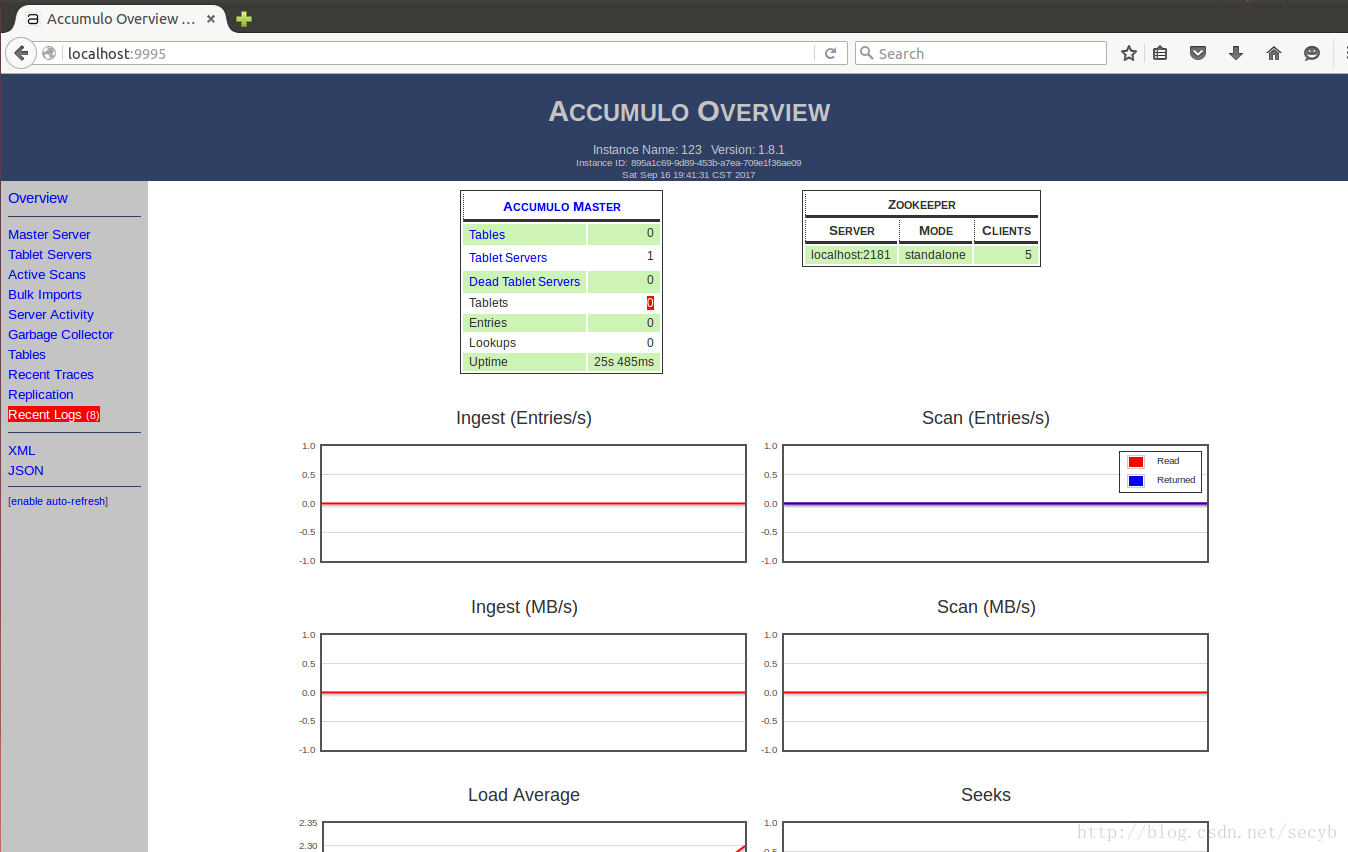
Task: Open the highlighted Recent Logs (8) link
Action: [54, 414]
